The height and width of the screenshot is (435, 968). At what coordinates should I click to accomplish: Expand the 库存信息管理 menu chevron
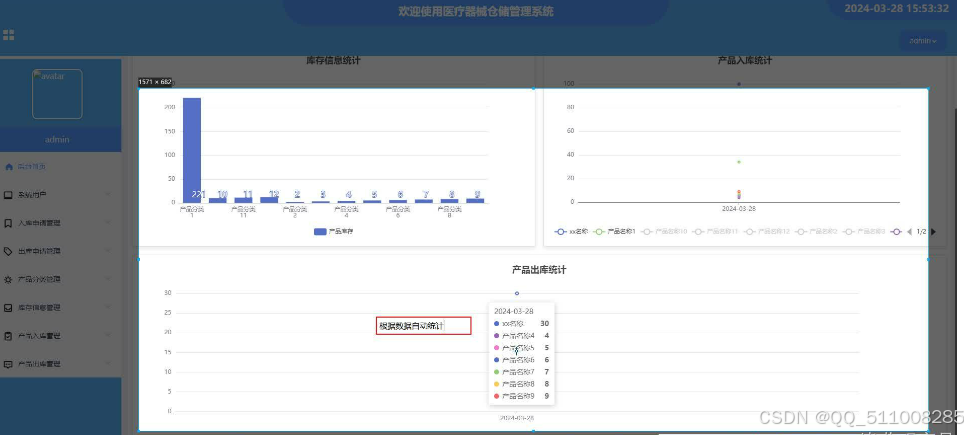[108, 307]
